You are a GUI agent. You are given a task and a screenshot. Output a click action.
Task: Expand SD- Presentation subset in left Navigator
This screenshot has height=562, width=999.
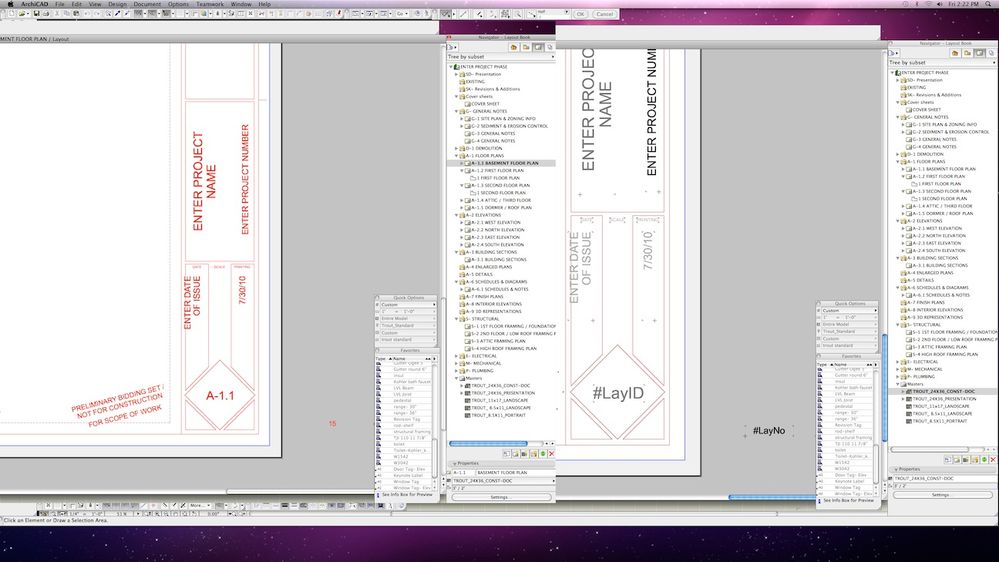(456, 75)
